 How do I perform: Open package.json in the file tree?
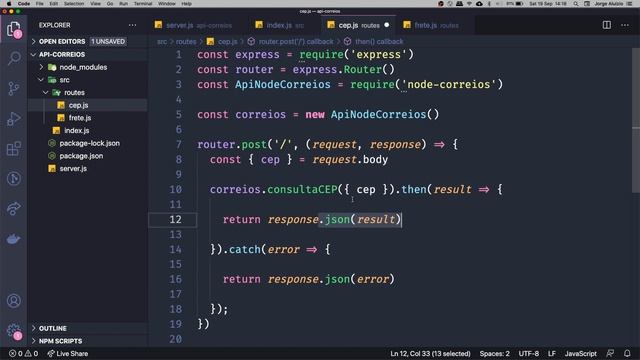(x=87, y=156)
